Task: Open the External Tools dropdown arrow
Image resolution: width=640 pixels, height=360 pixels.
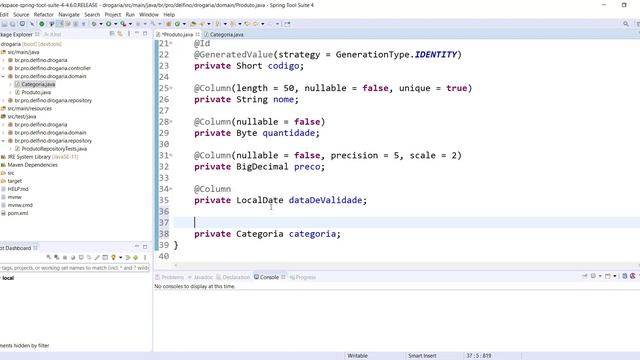Action: [130, 24]
